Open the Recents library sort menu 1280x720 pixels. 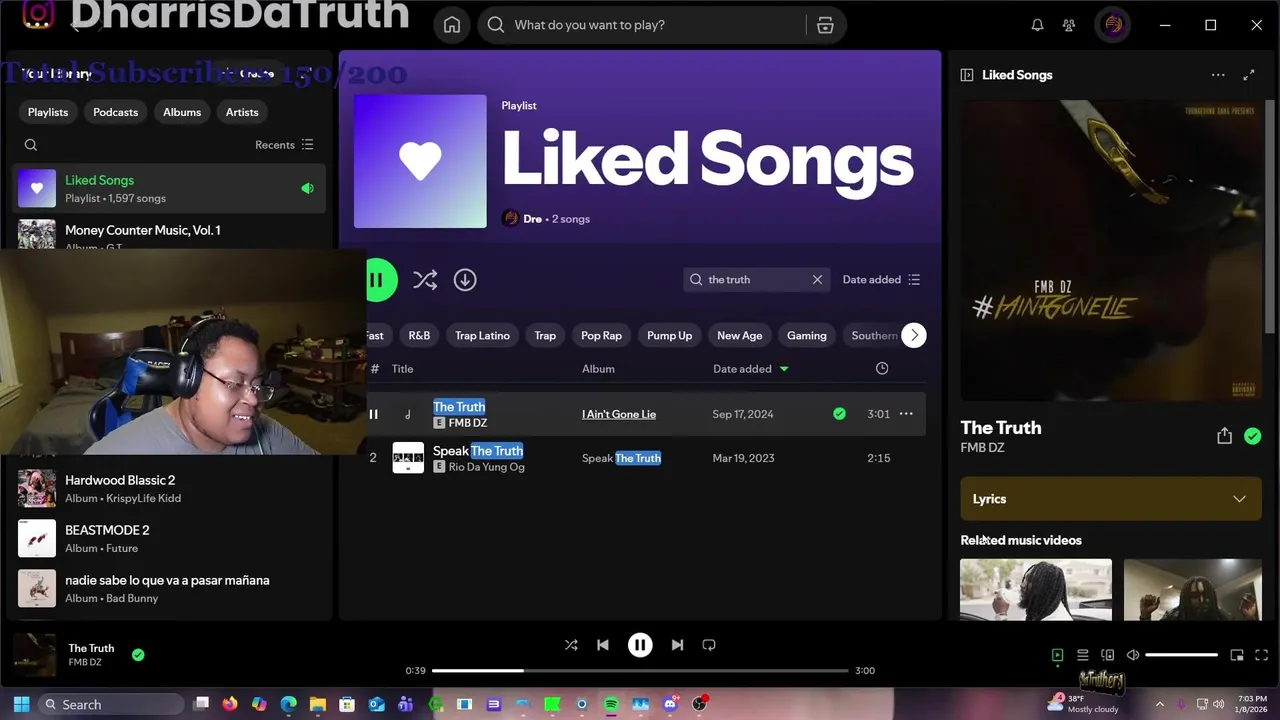[284, 145]
